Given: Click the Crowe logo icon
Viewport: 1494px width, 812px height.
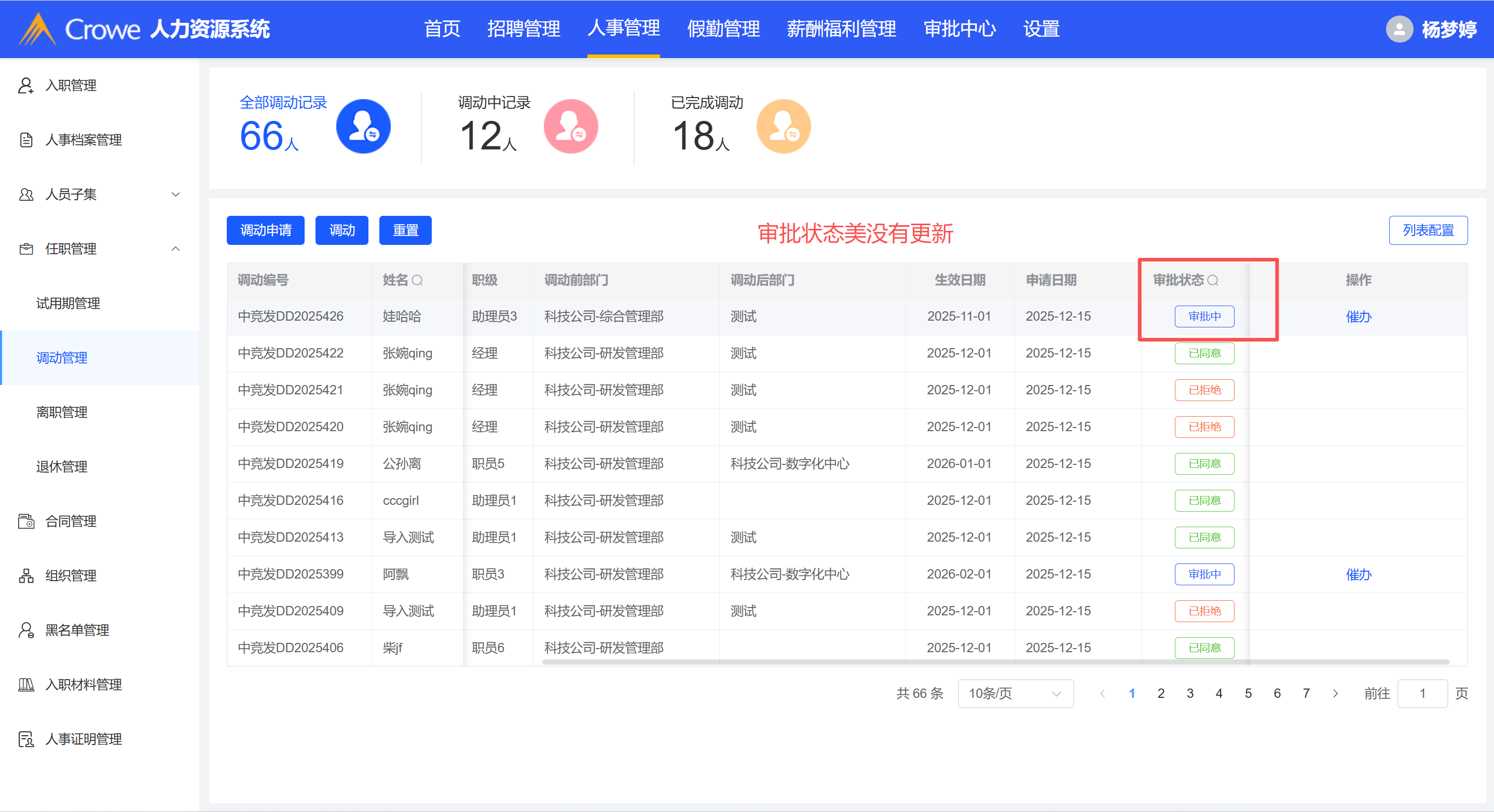Looking at the screenshot, I should (x=37, y=29).
